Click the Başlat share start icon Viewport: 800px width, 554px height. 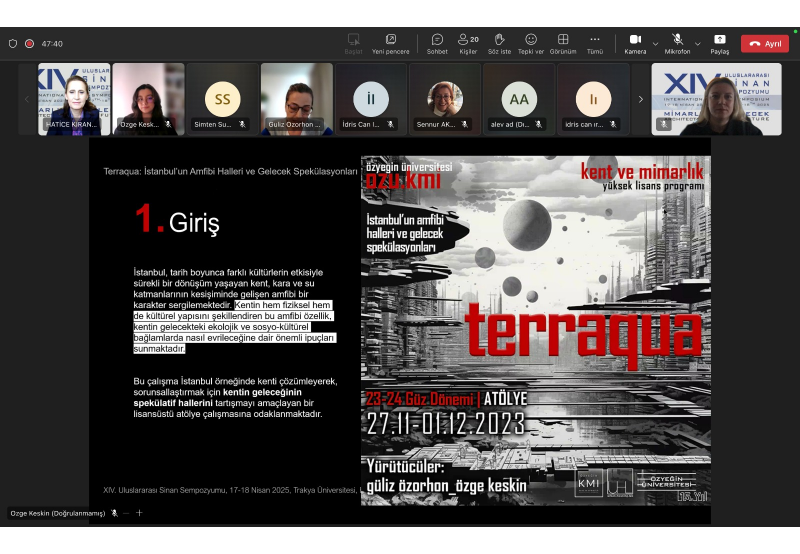353,44
